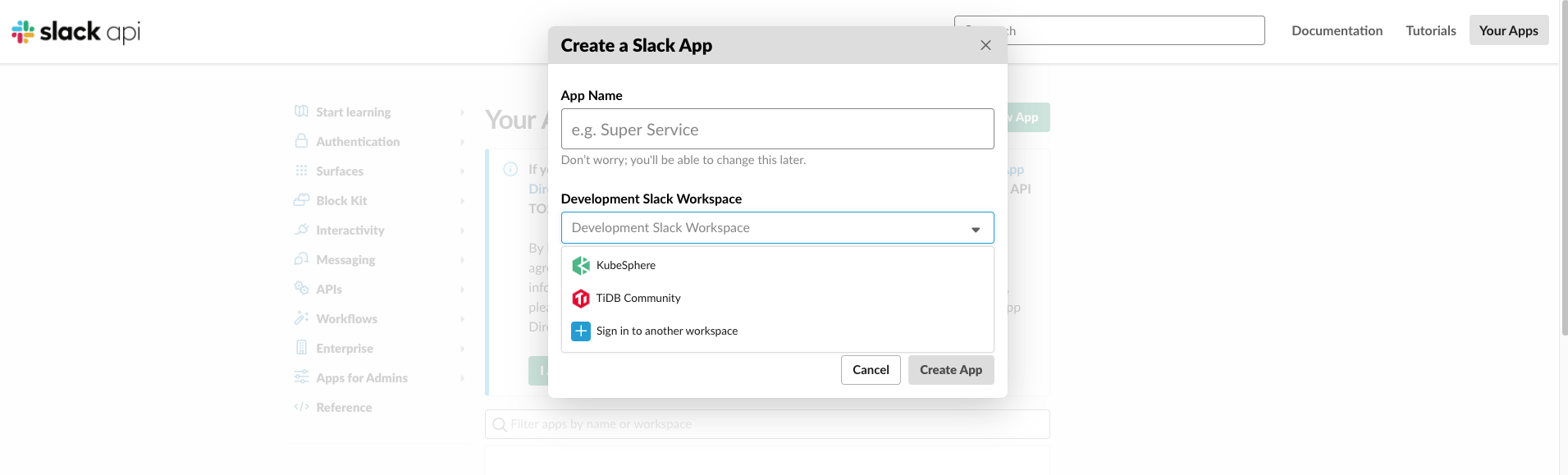Open the Workflows sidebar link
Screen dimensions: 1568x475
(347, 318)
